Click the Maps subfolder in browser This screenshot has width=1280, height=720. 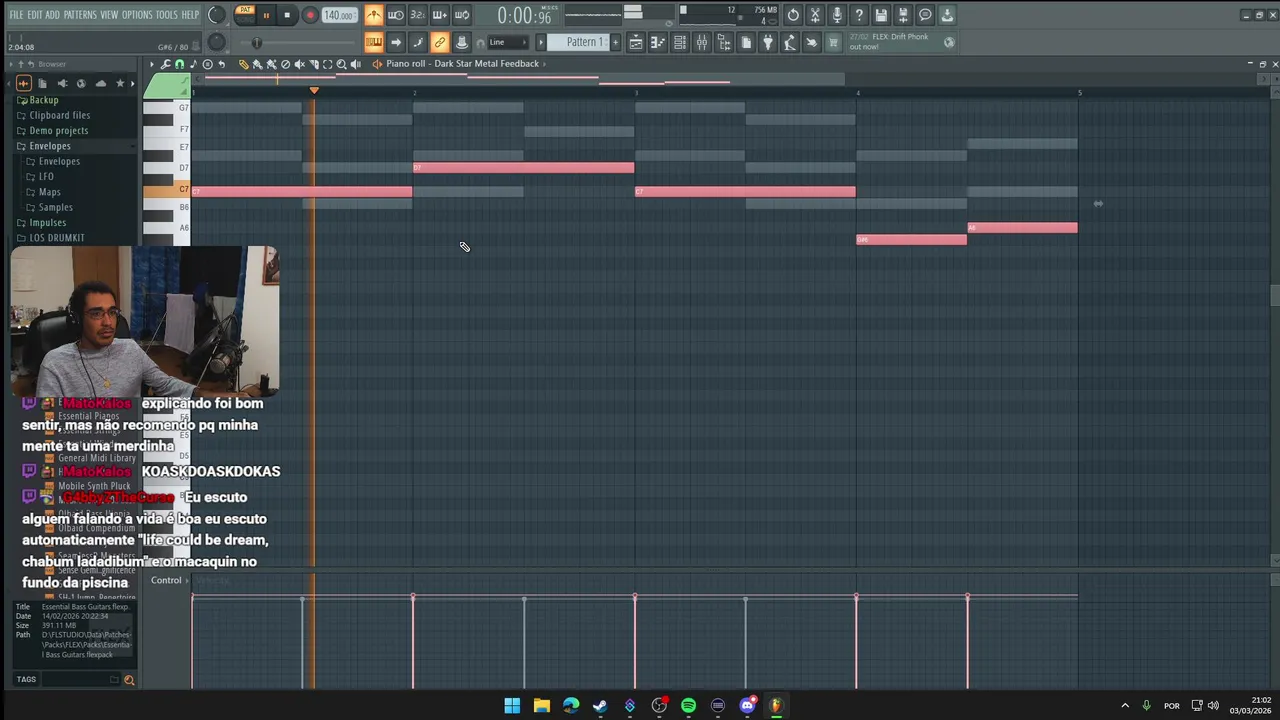[x=49, y=192]
